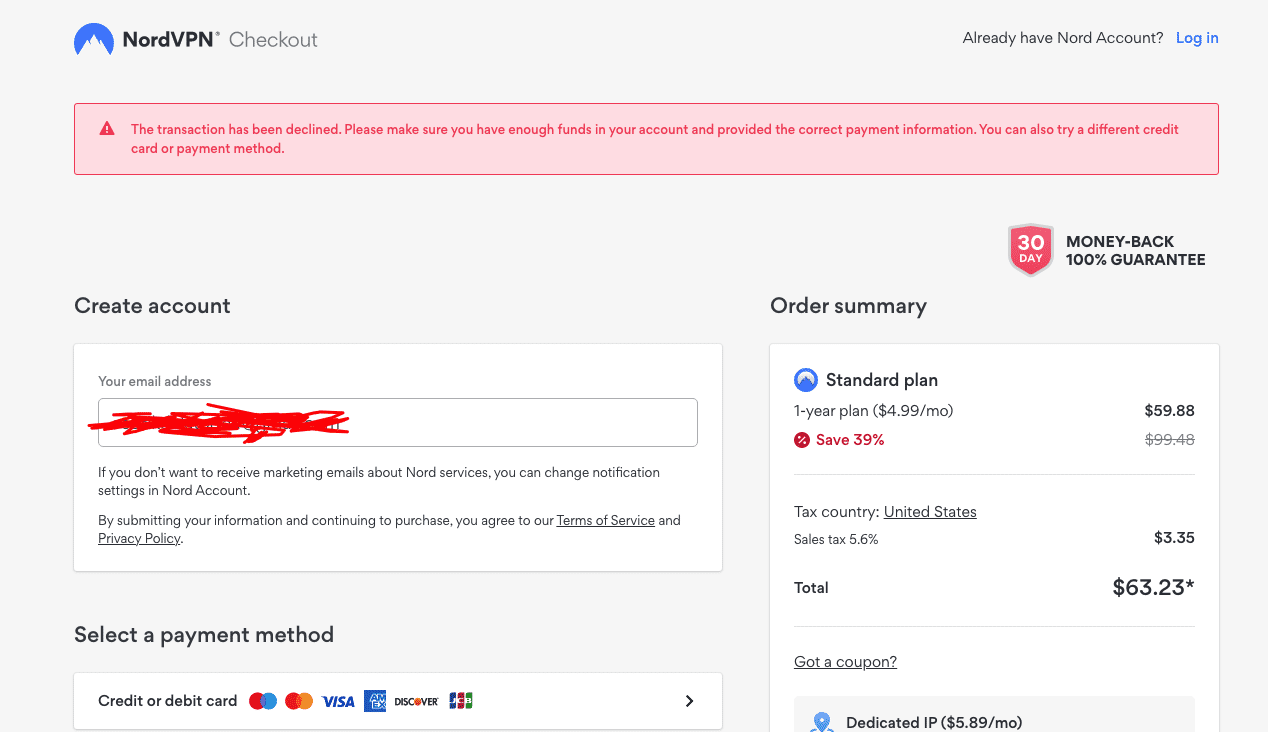The width and height of the screenshot is (1268, 732).
Task: Expand the Credit or debit card chevron
Action: [689, 701]
